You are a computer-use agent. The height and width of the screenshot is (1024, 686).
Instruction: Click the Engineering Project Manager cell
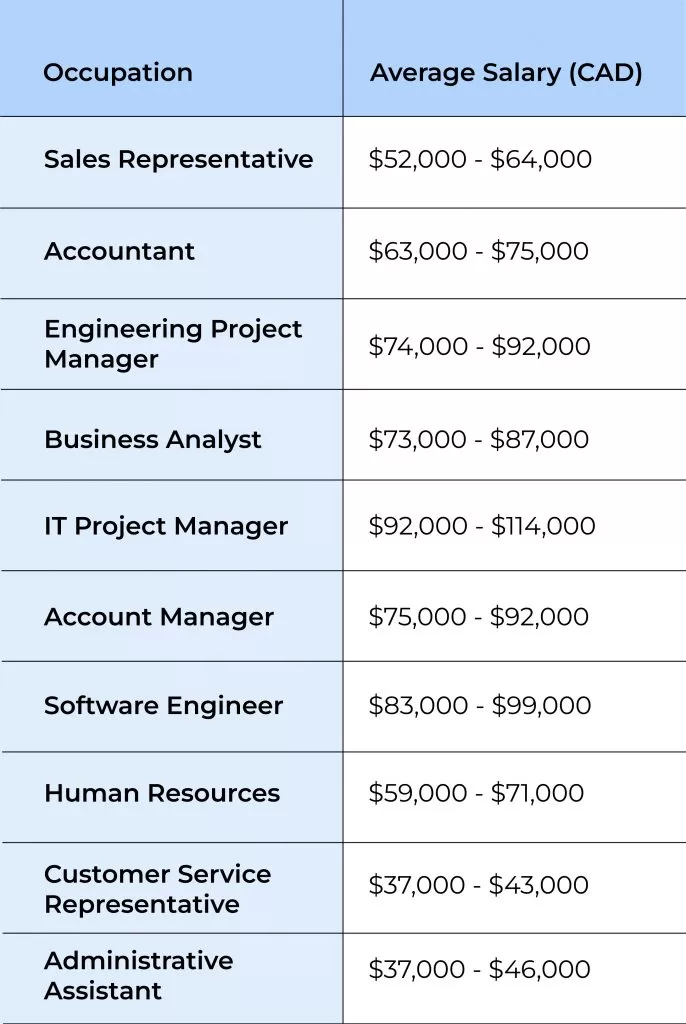[173, 344]
